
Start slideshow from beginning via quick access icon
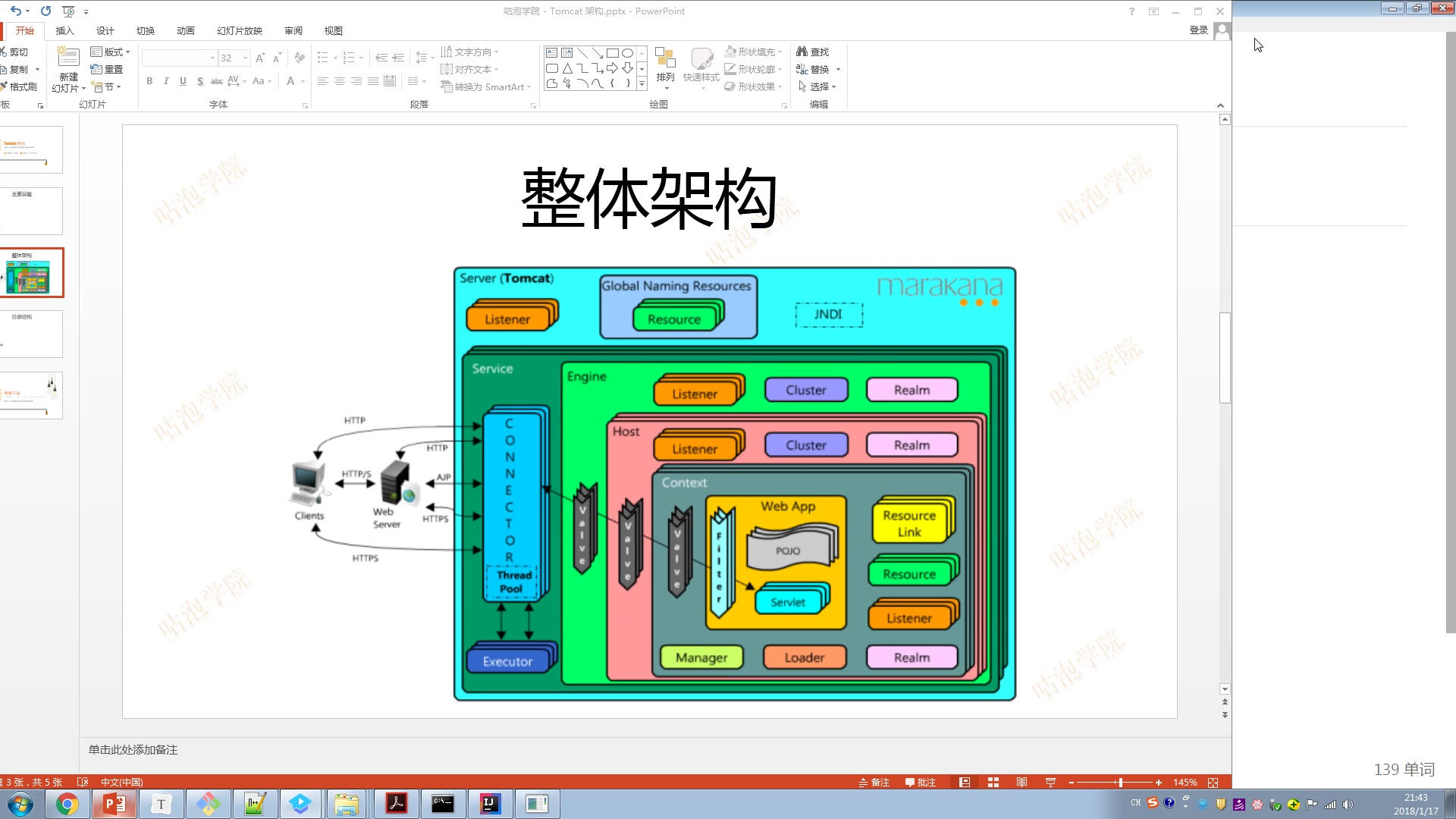point(68,11)
